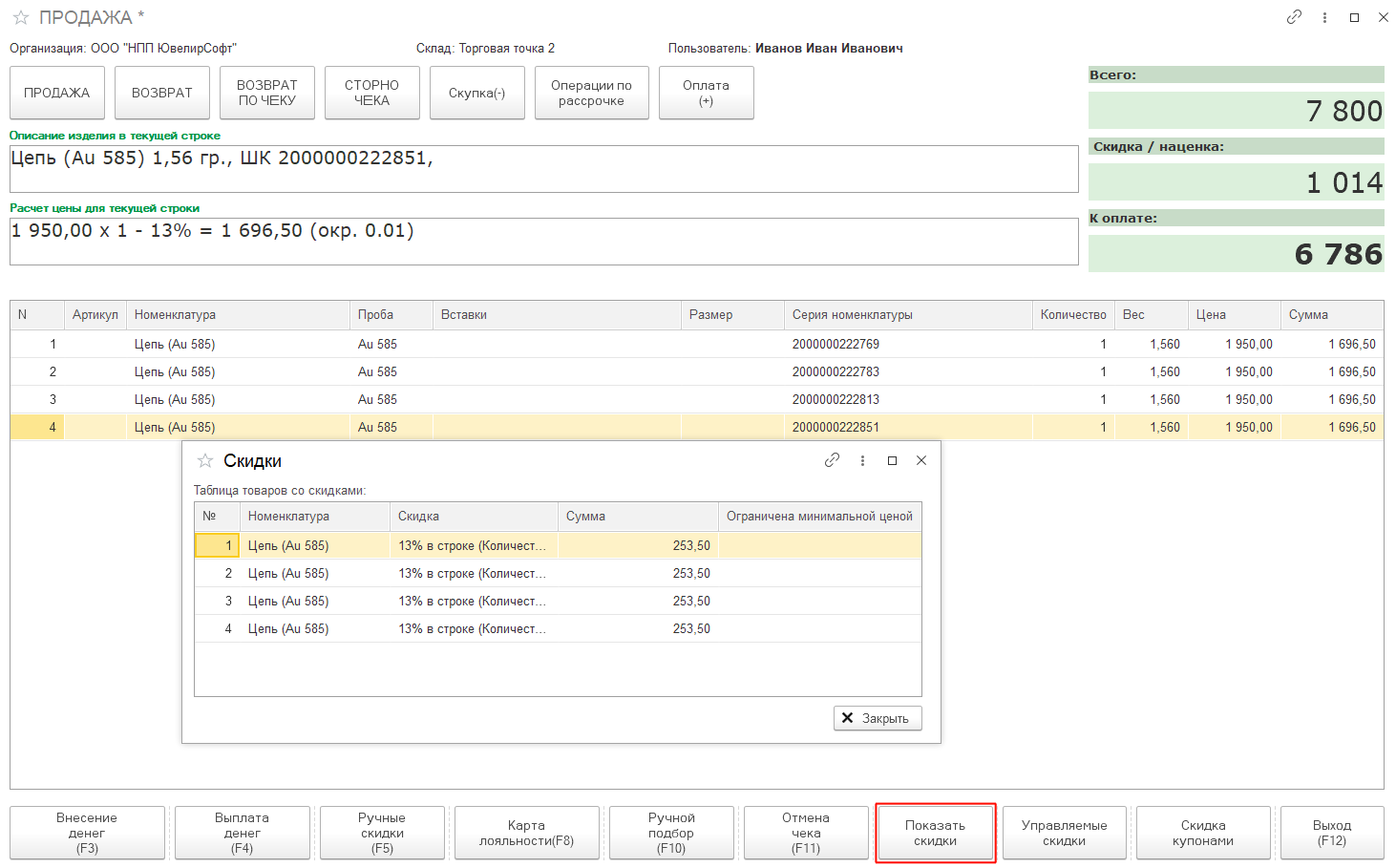The width and height of the screenshot is (1396, 868).
Task: Select series cell 2000000222851
Action: [908, 427]
